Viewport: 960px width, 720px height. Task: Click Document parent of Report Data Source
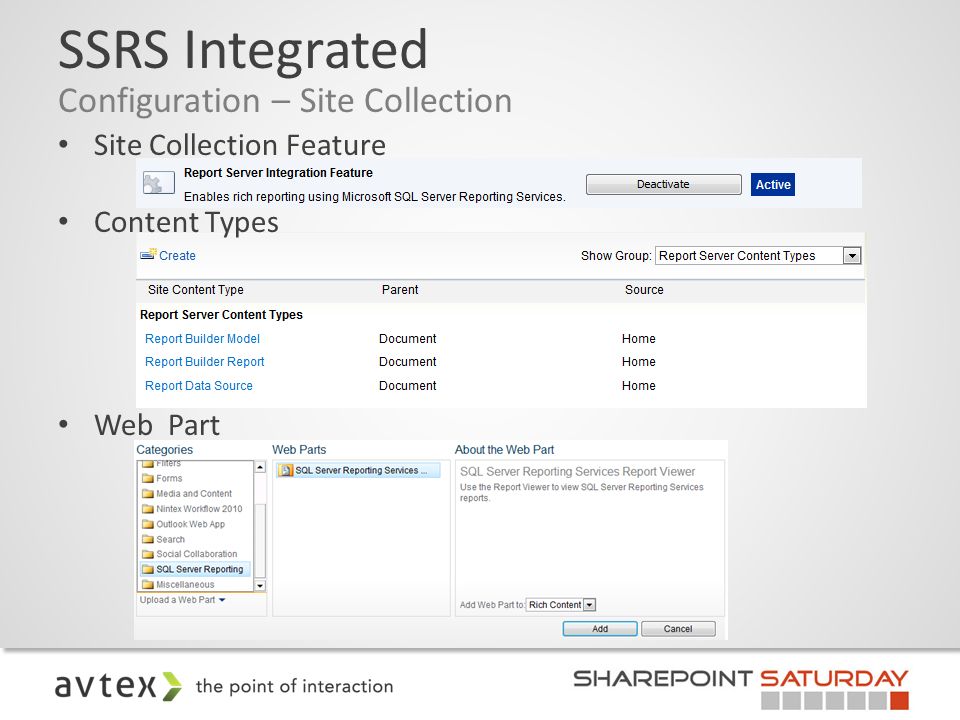click(408, 386)
